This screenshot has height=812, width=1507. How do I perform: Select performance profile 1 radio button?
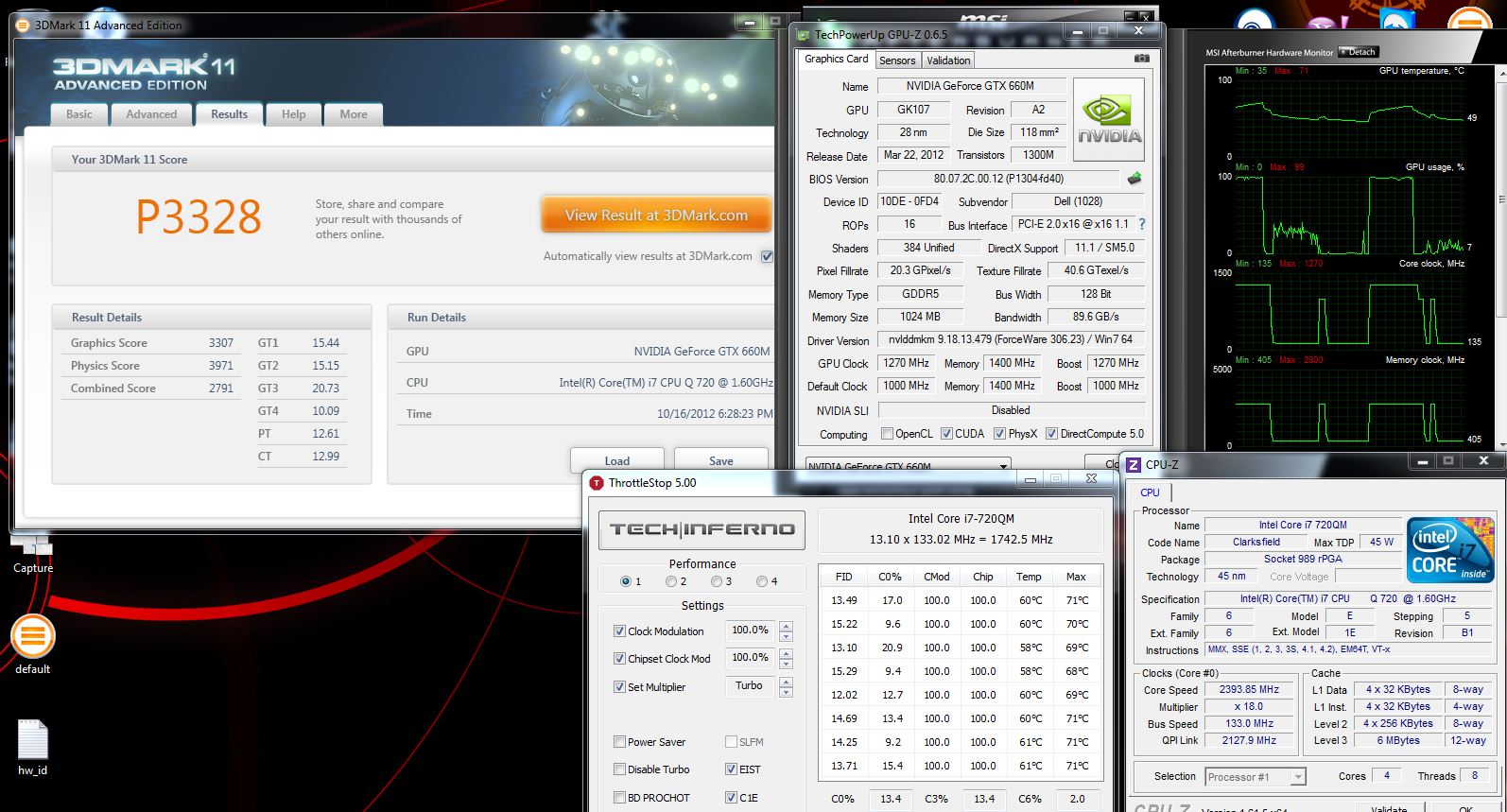pyautogui.click(x=625, y=581)
